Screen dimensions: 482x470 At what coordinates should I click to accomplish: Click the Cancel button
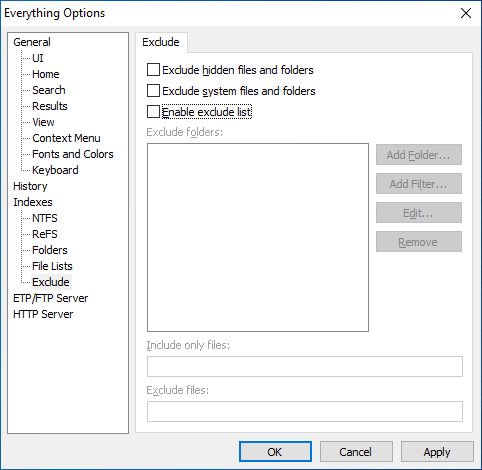coord(356,452)
